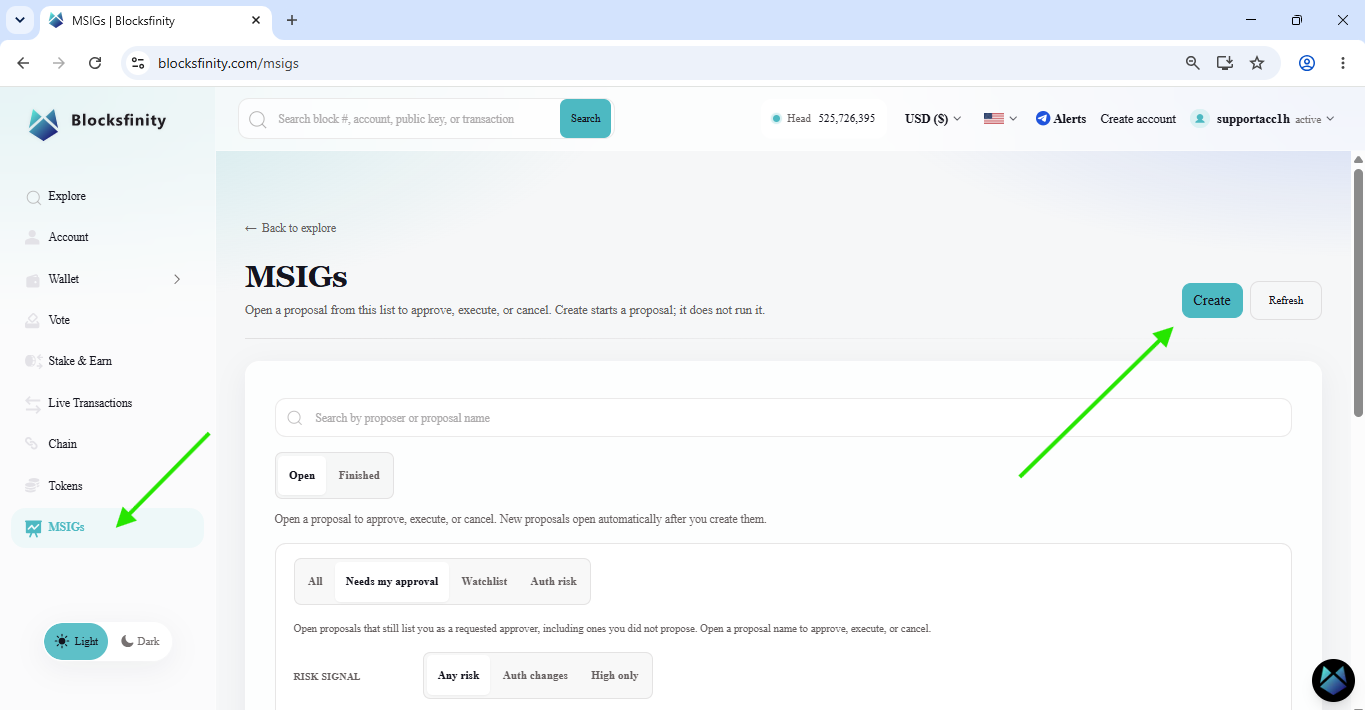Click the Blocksfinity logo icon
Viewport: 1365px width, 710px height.
coord(43,122)
